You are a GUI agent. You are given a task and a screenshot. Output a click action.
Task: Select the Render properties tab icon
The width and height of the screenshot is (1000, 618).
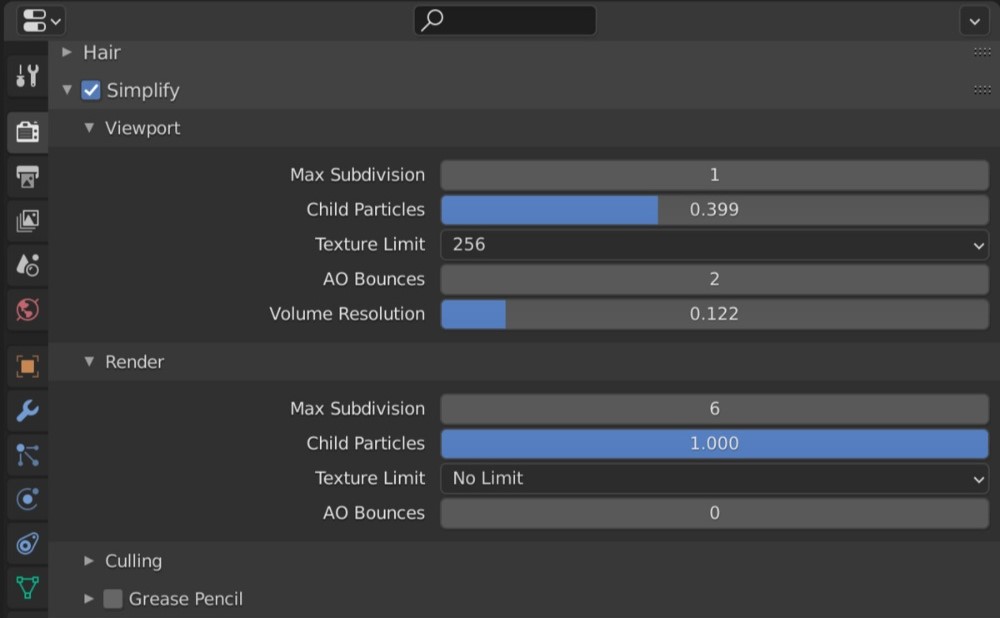tap(28, 131)
